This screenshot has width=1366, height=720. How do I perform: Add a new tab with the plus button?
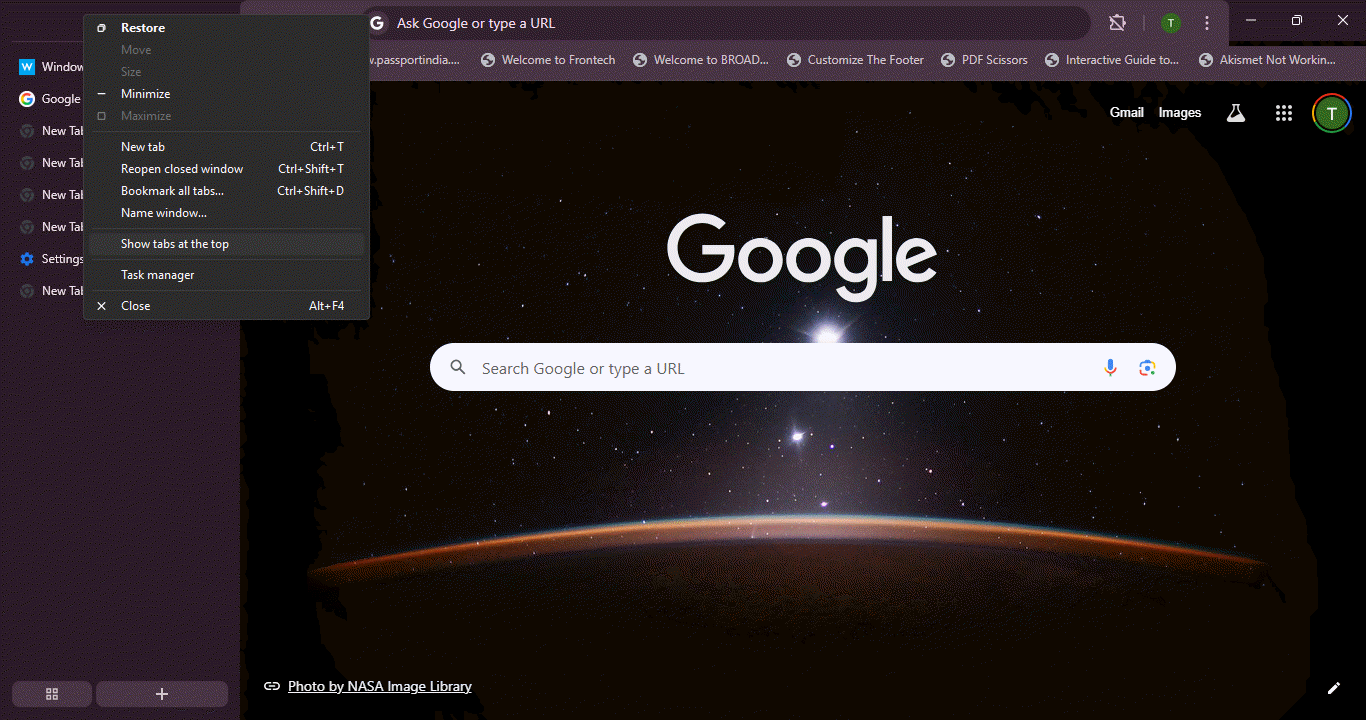(x=162, y=693)
